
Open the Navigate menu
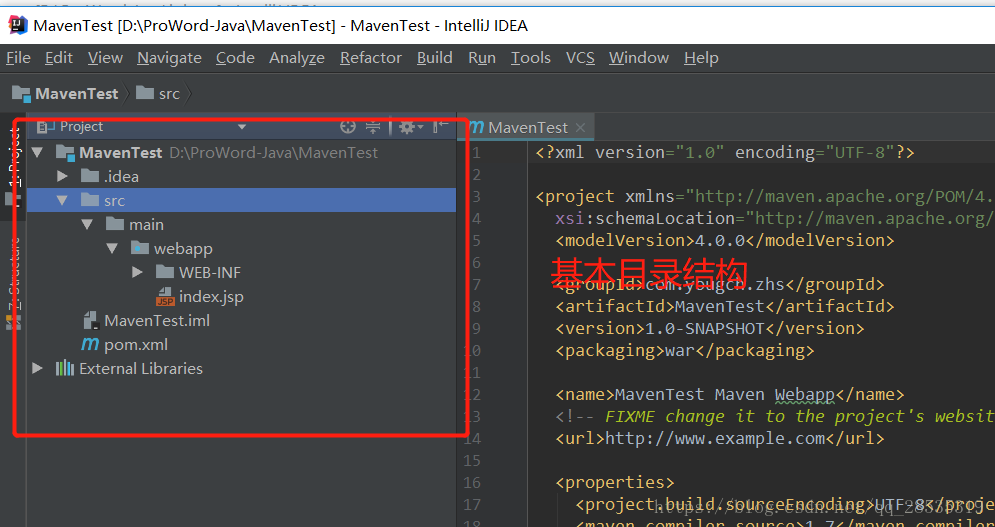pos(169,58)
